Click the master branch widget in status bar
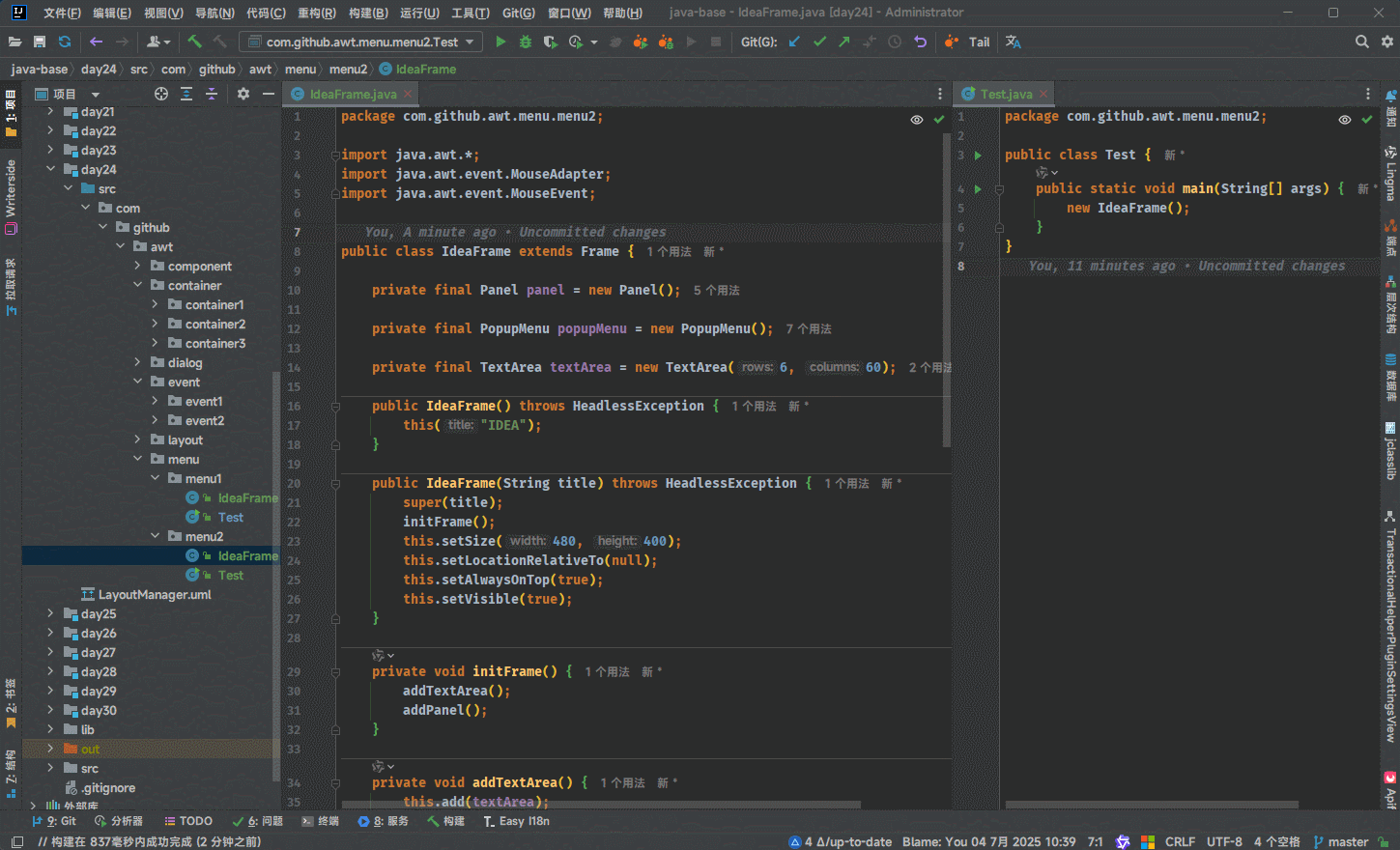 pyautogui.click(x=1340, y=841)
